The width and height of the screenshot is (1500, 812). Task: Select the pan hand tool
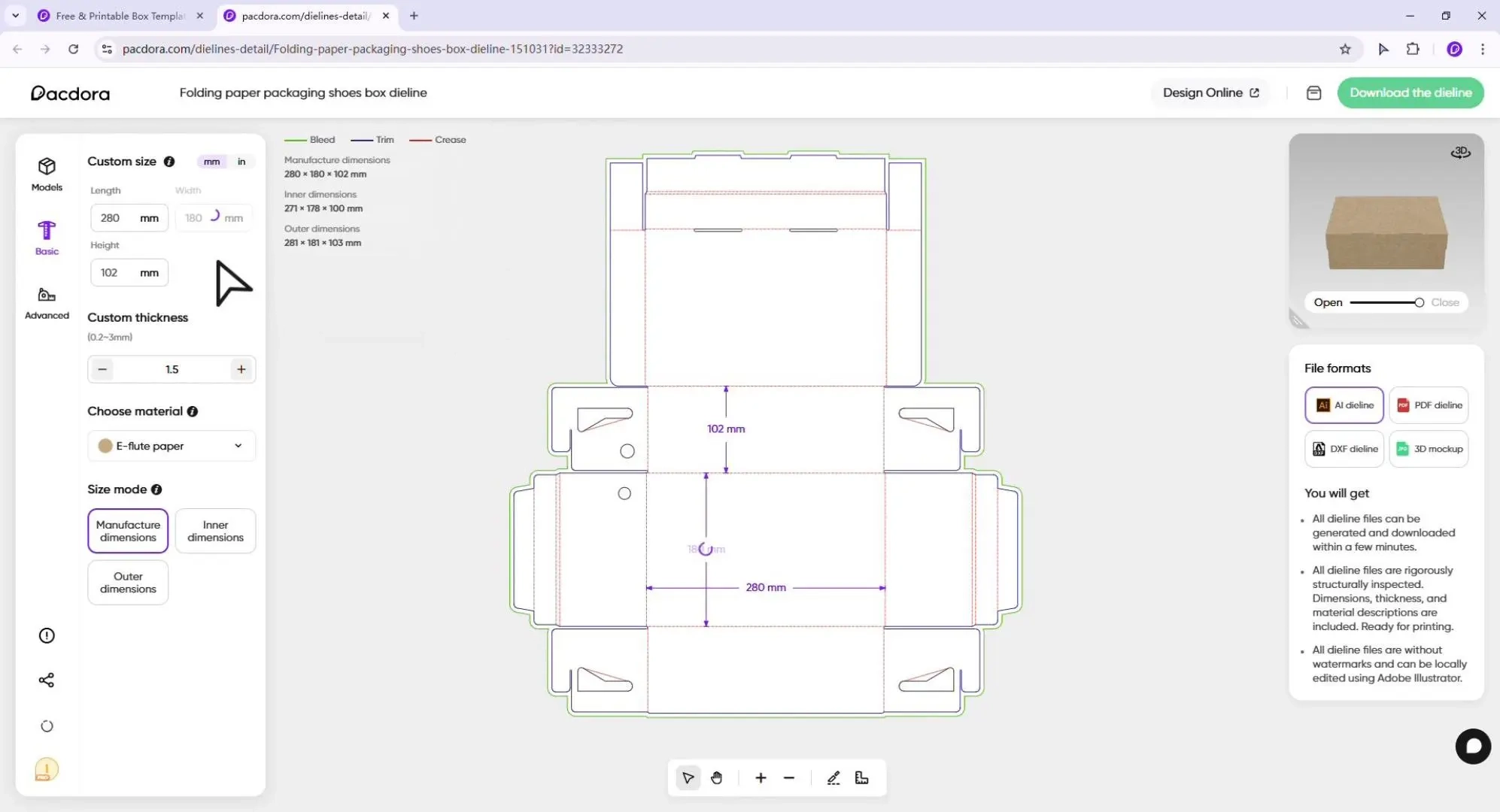coord(716,778)
